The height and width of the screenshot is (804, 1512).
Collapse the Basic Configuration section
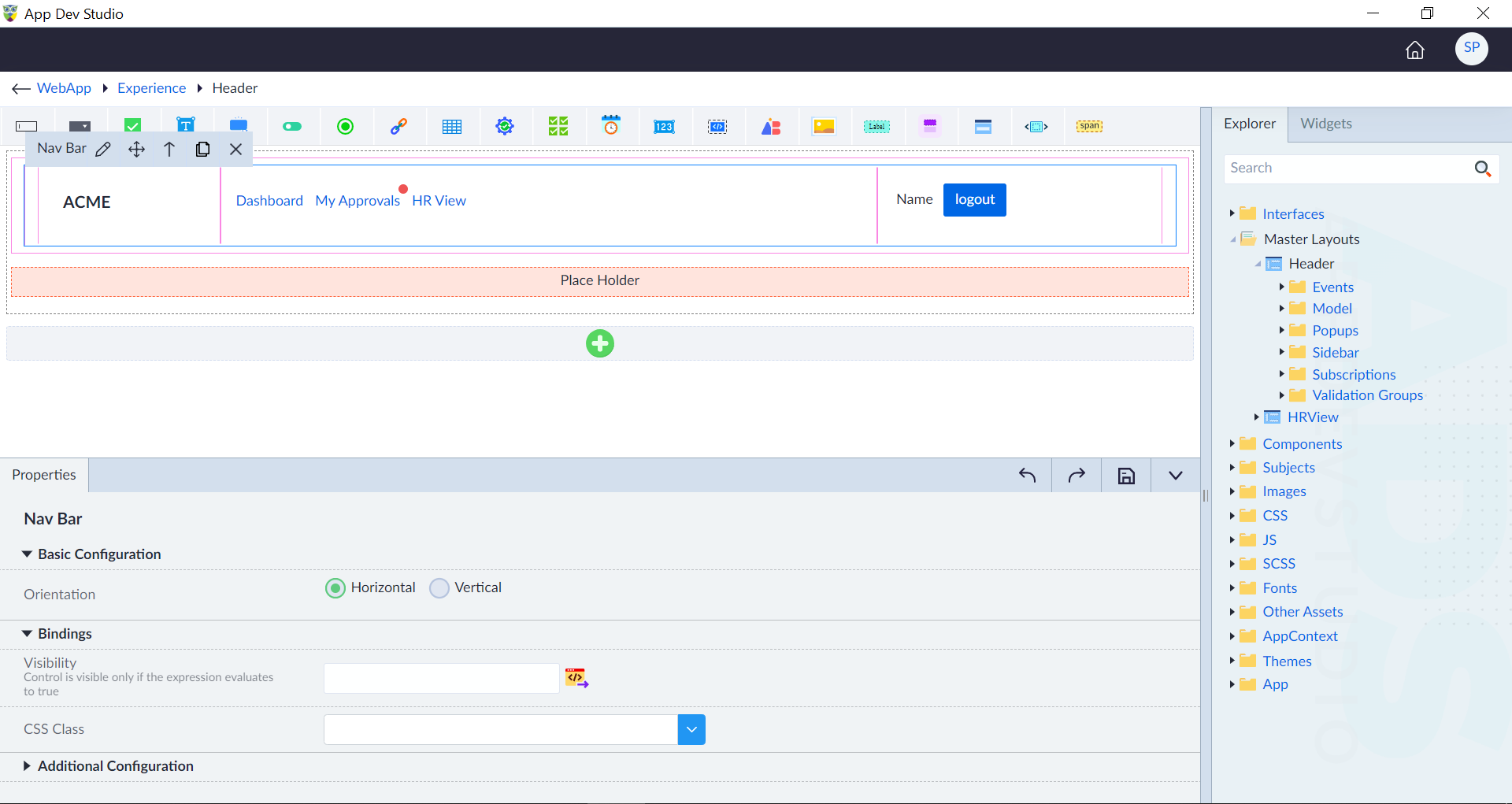point(27,554)
